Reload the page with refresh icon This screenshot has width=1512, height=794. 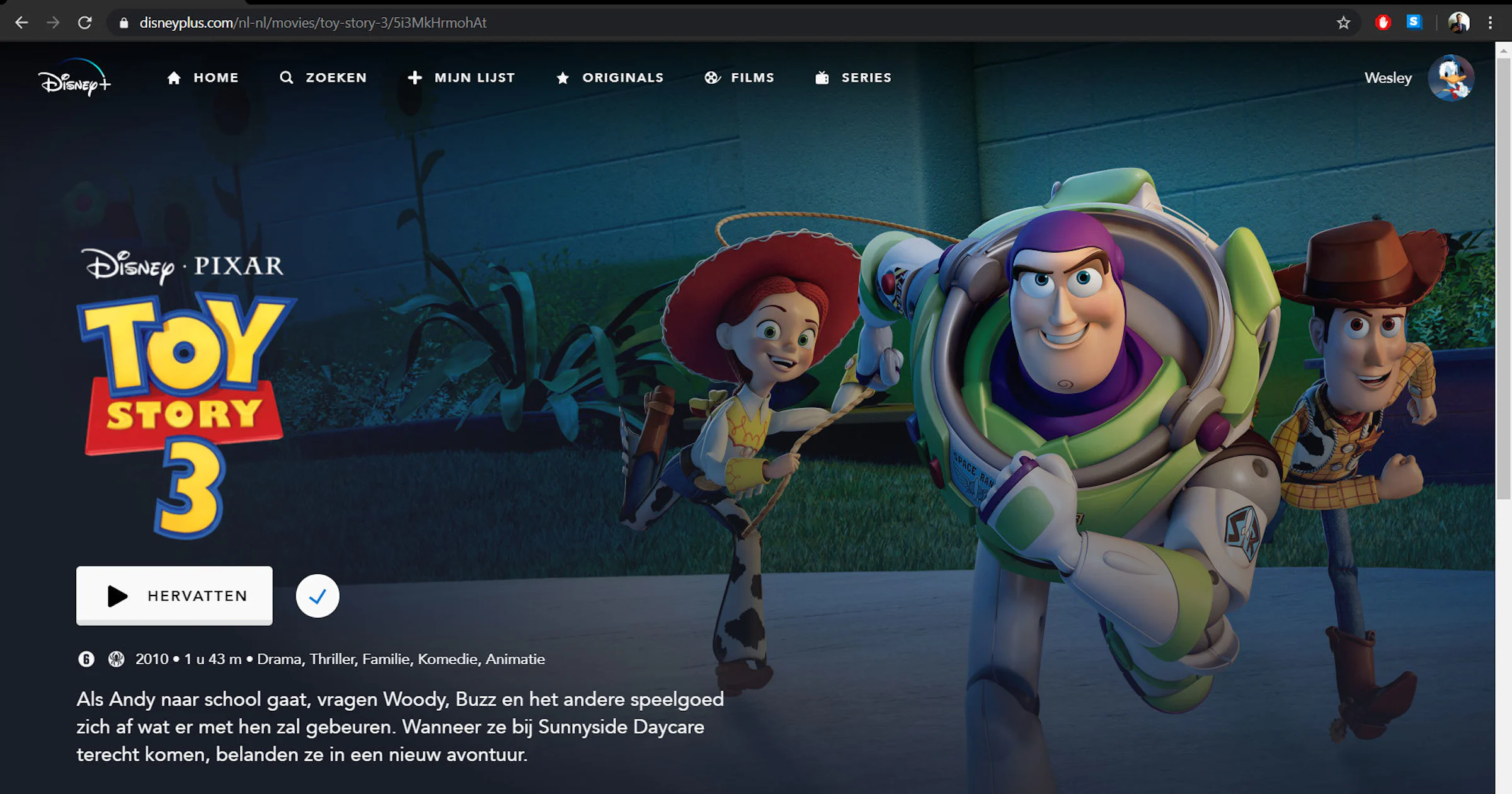point(85,23)
